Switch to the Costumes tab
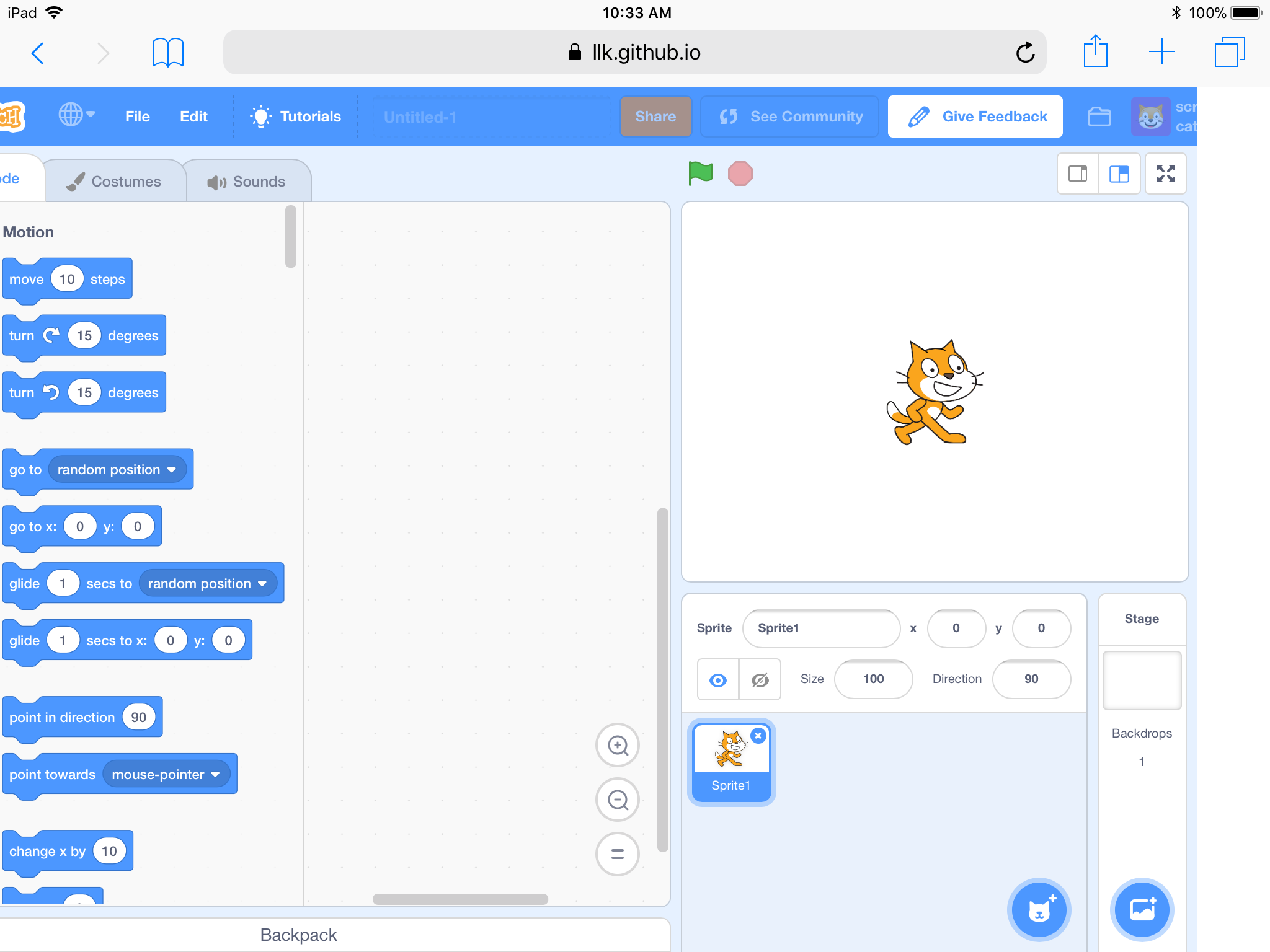This screenshot has width=1270, height=952. point(115,182)
